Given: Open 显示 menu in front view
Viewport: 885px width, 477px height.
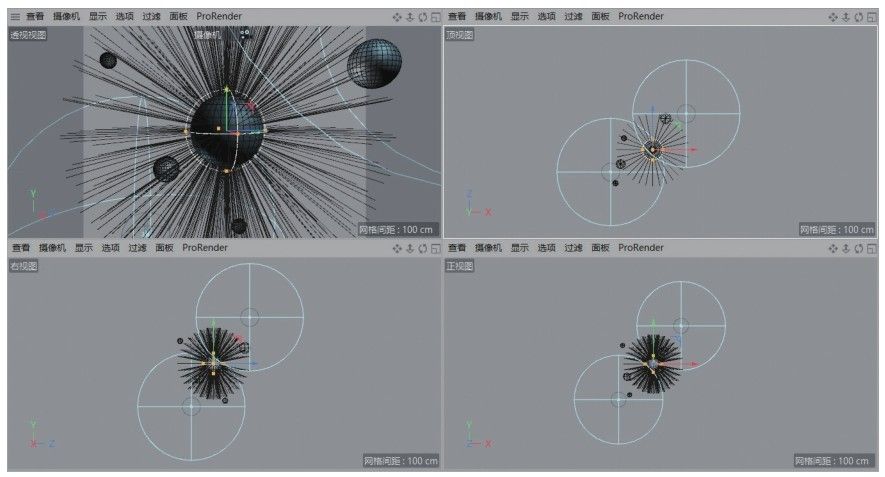Looking at the screenshot, I should tap(520, 248).
